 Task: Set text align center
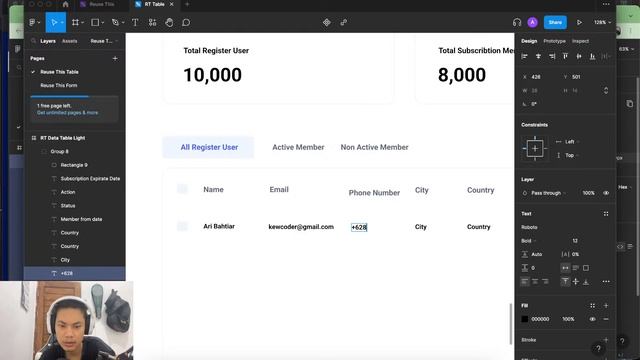[535, 281]
